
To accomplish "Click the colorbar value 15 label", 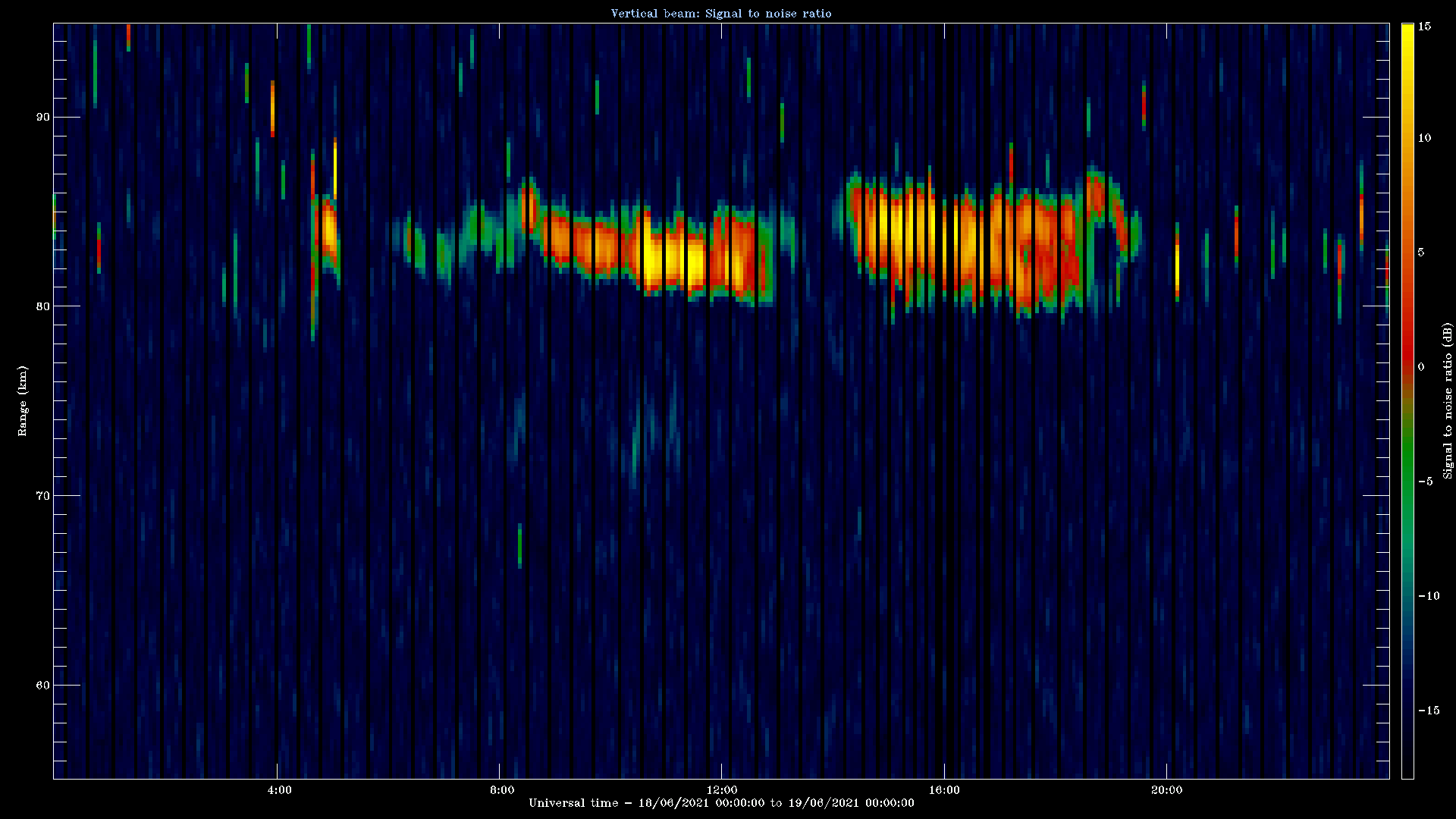I will pos(1425,27).
